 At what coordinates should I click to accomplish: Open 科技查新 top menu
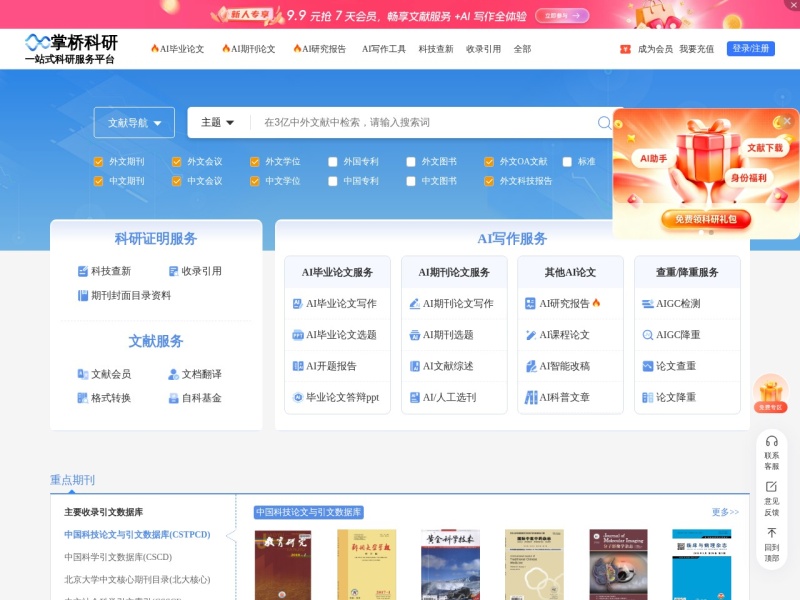pyautogui.click(x=436, y=49)
